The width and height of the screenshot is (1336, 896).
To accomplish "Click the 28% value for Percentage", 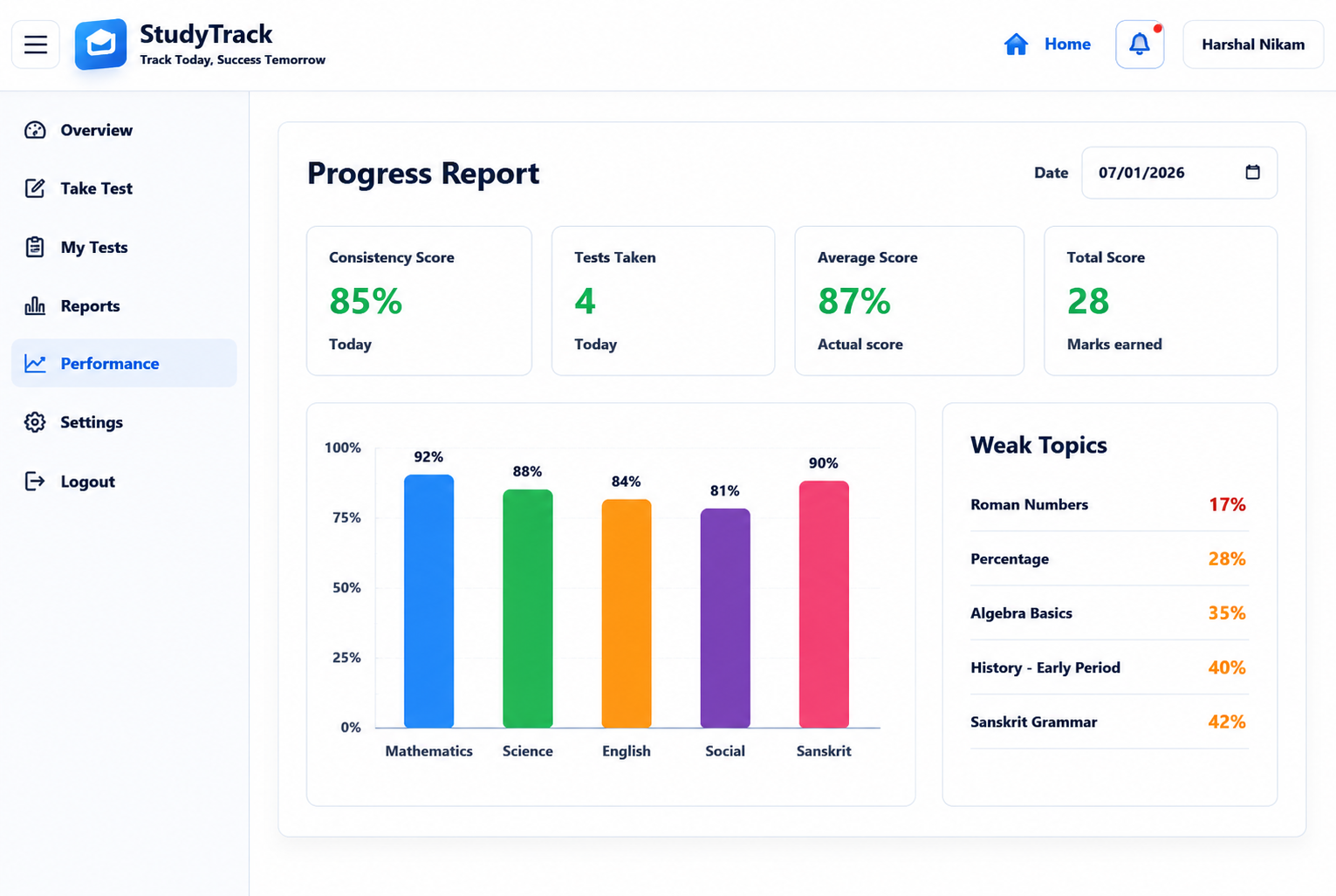I will [x=1227, y=558].
